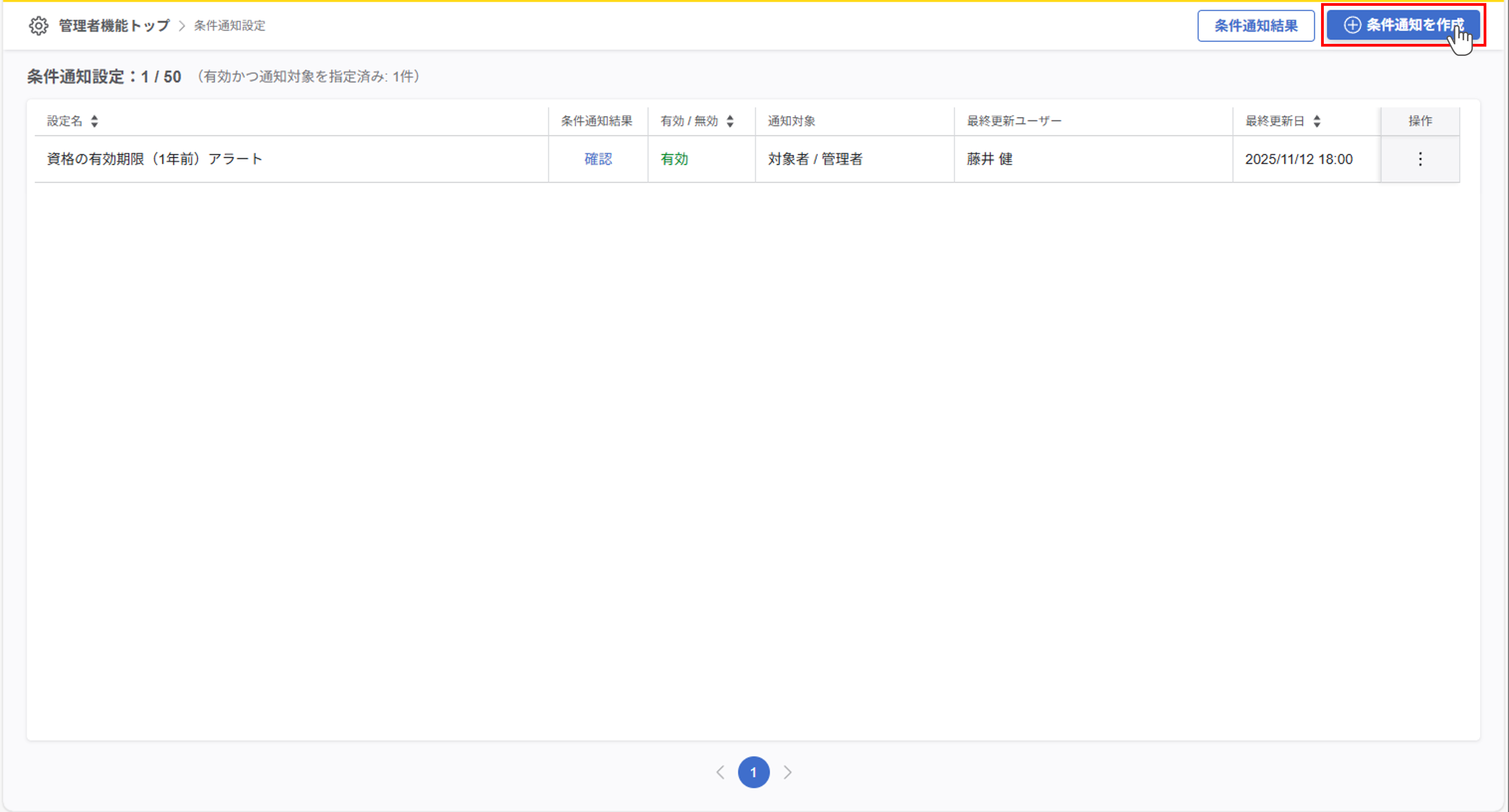Open the 条件通知結果 button

[1255, 26]
